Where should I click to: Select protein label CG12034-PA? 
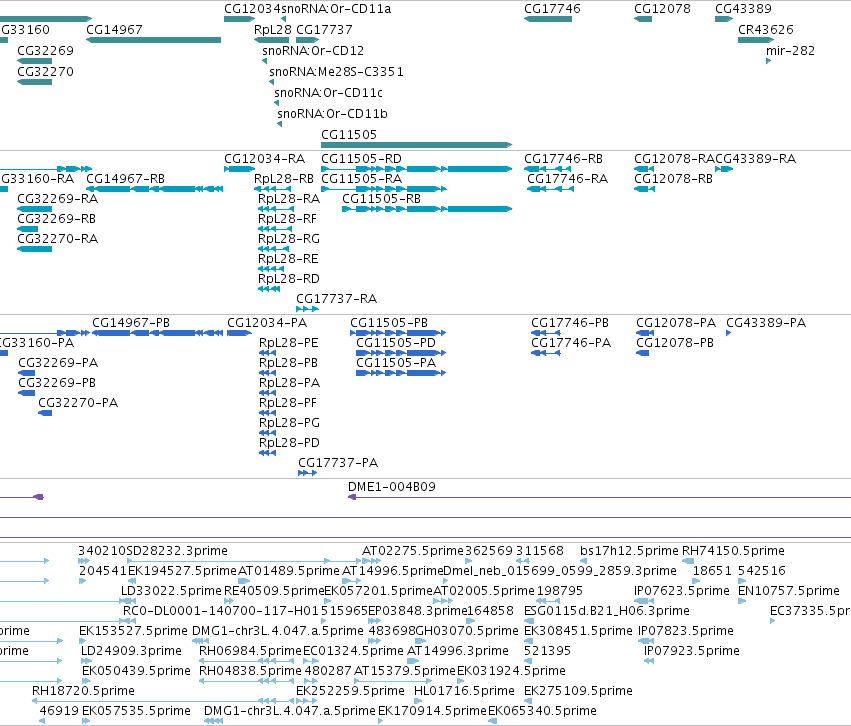[x=267, y=323]
